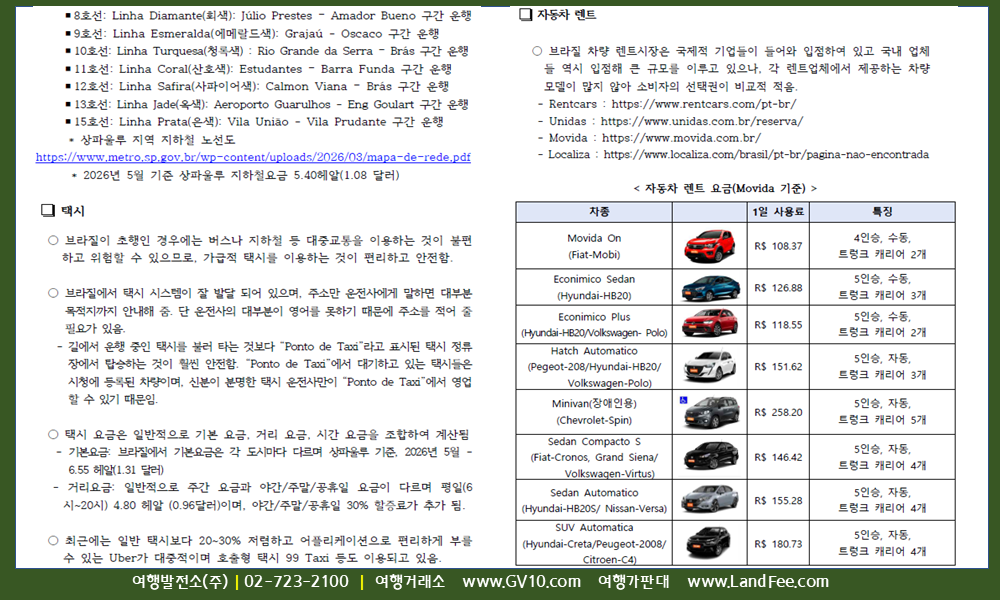Click the price R$ 126.88
Image resolution: width=1000 pixels, height=600 pixels.
(778, 288)
